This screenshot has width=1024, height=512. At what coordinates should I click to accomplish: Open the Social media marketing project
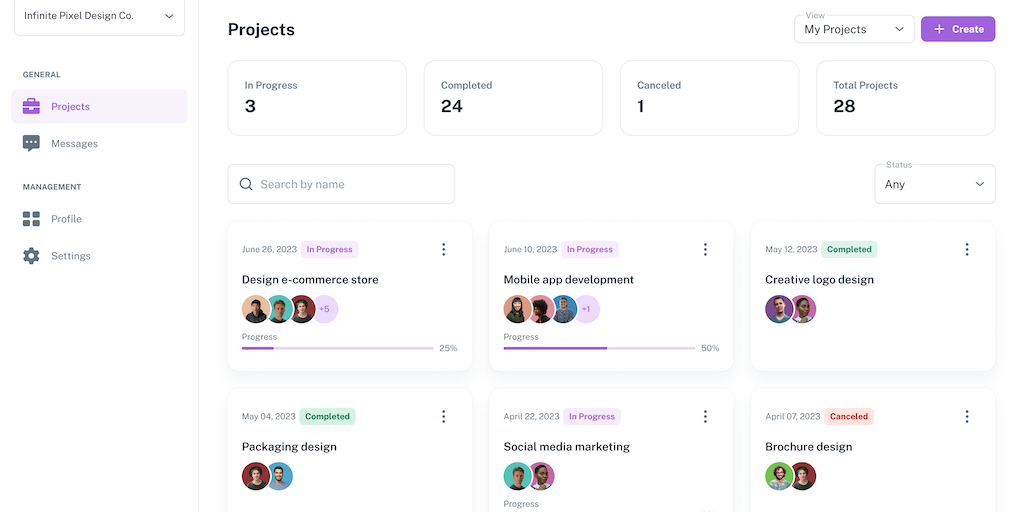[x=567, y=447]
